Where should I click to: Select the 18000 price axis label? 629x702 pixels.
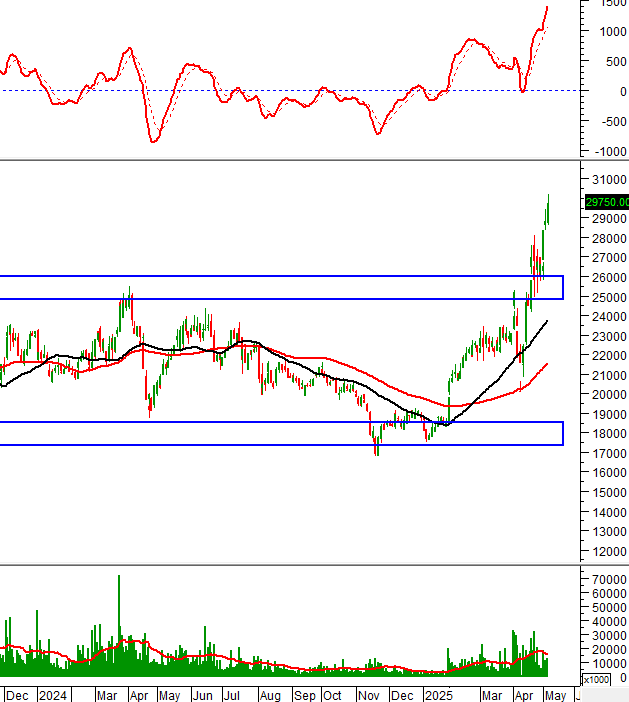[x=609, y=434]
